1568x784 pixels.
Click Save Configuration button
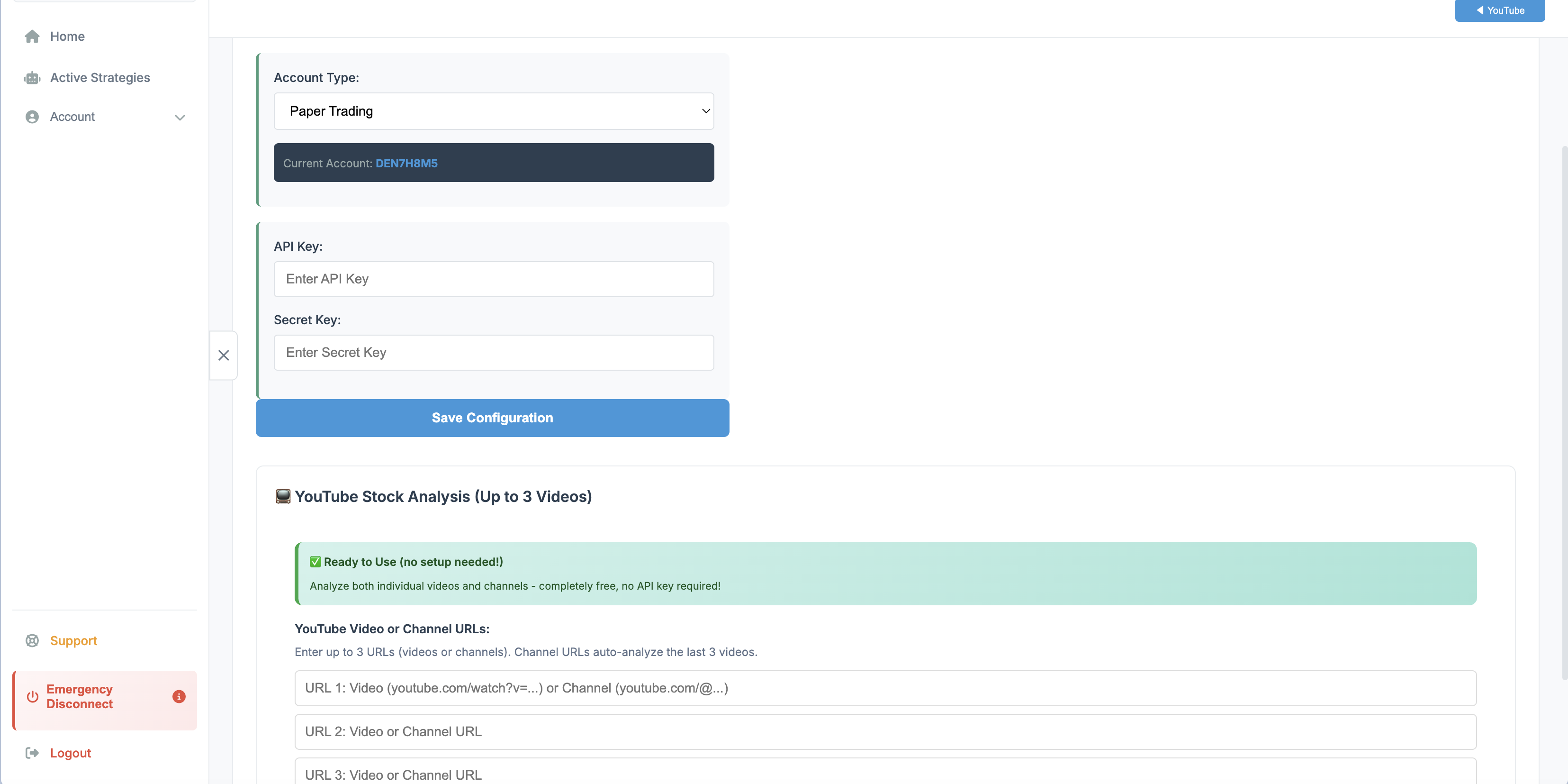[x=493, y=418]
